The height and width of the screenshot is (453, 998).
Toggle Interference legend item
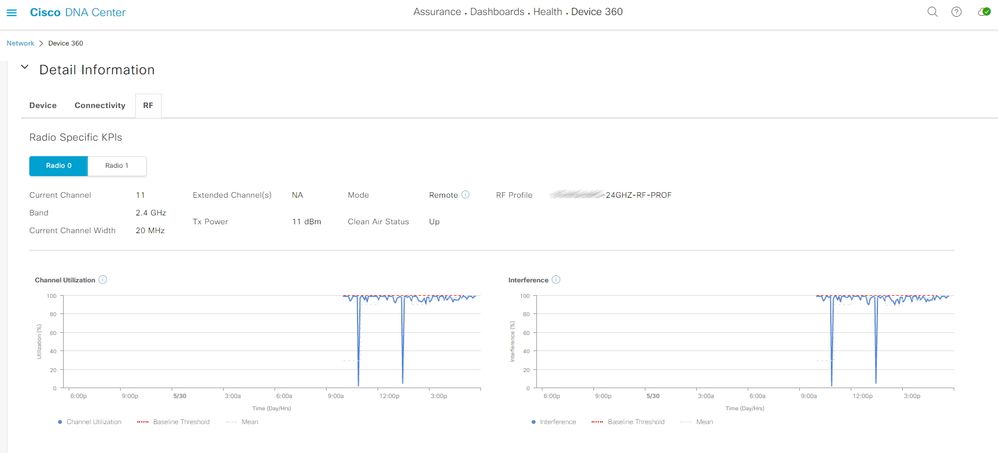553,422
